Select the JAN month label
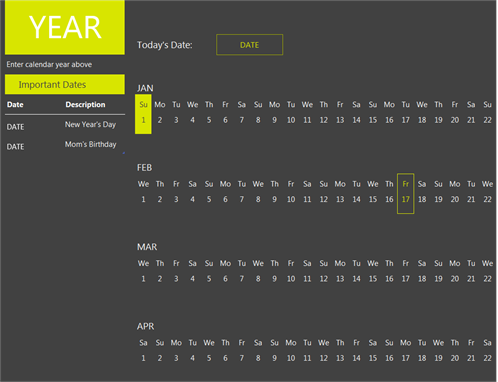The height and width of the screenshot is (382, 498). (145, 88)
